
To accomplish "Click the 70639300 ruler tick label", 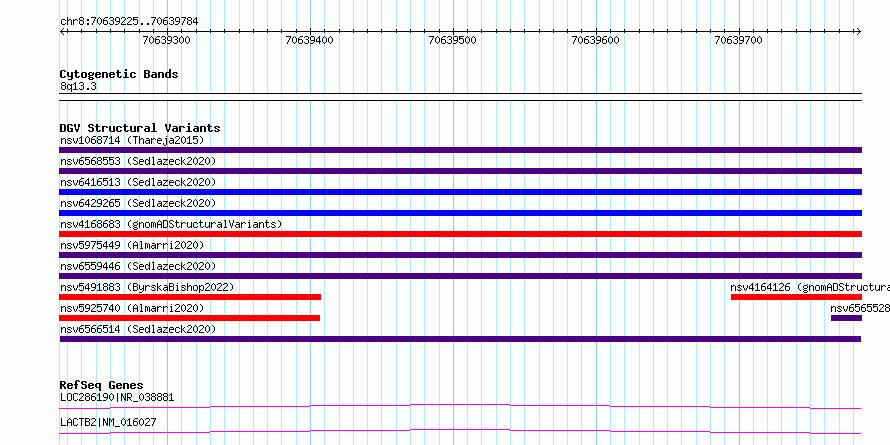I will coord(166,40).
